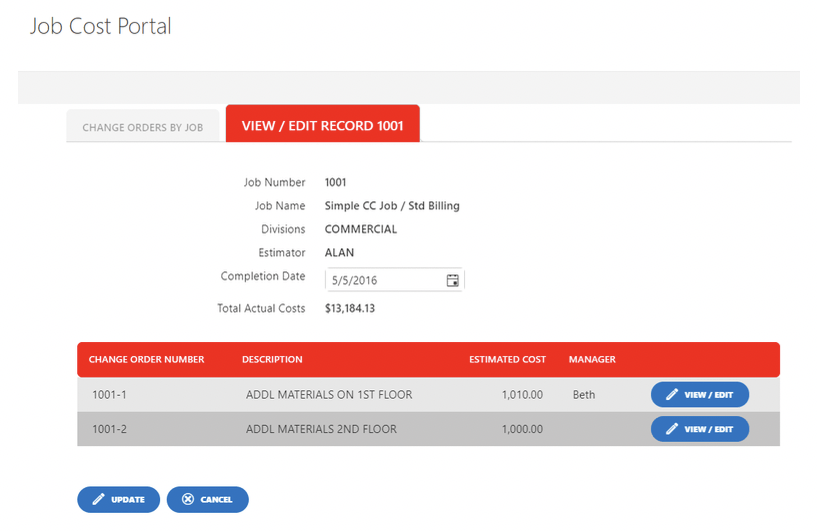The width and height of the screenshot is (817, 531).
Task: Switch to Change Orders By Job tab
Action: [x=143, y=126]
